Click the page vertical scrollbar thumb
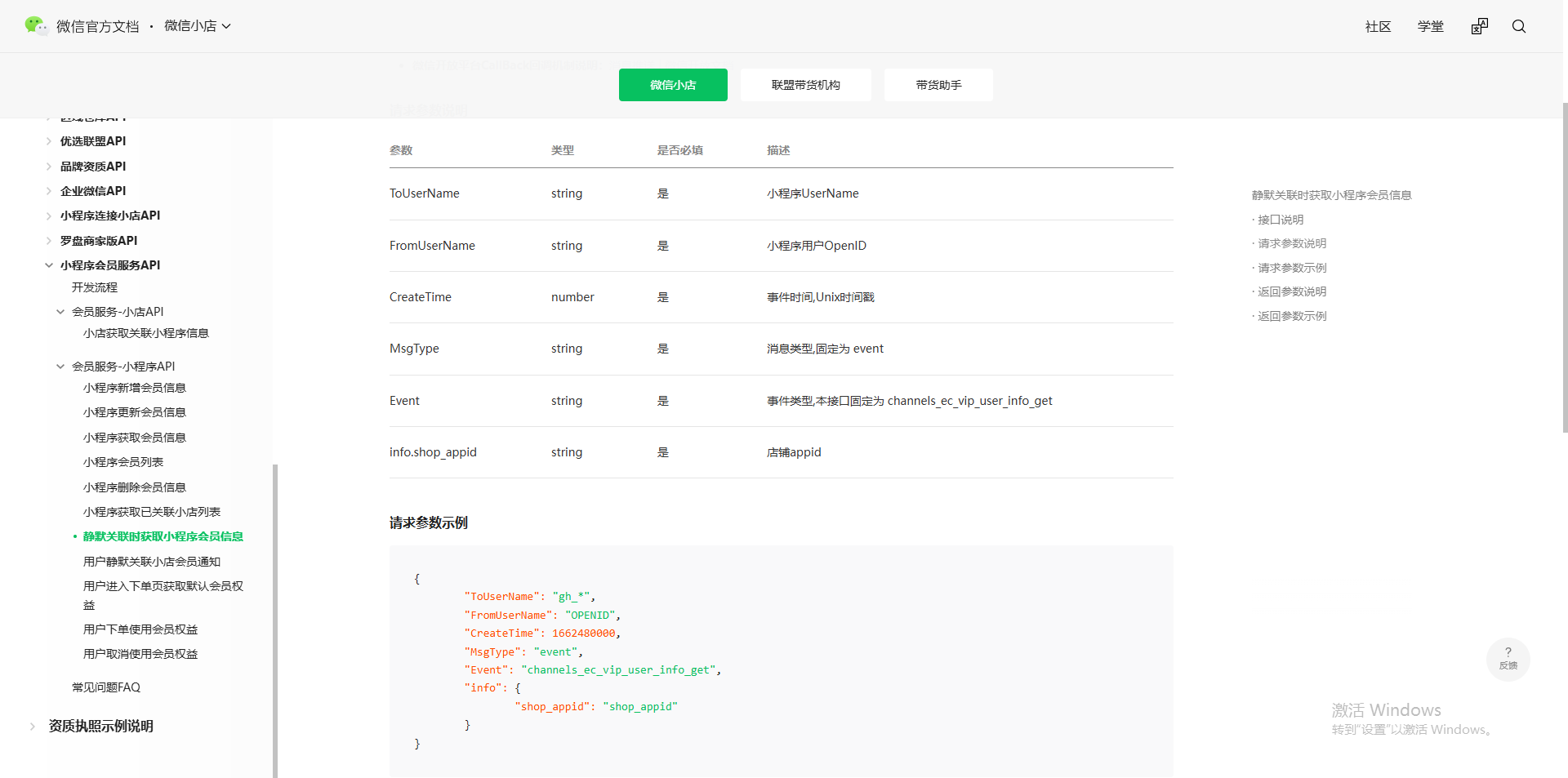 1565,268
